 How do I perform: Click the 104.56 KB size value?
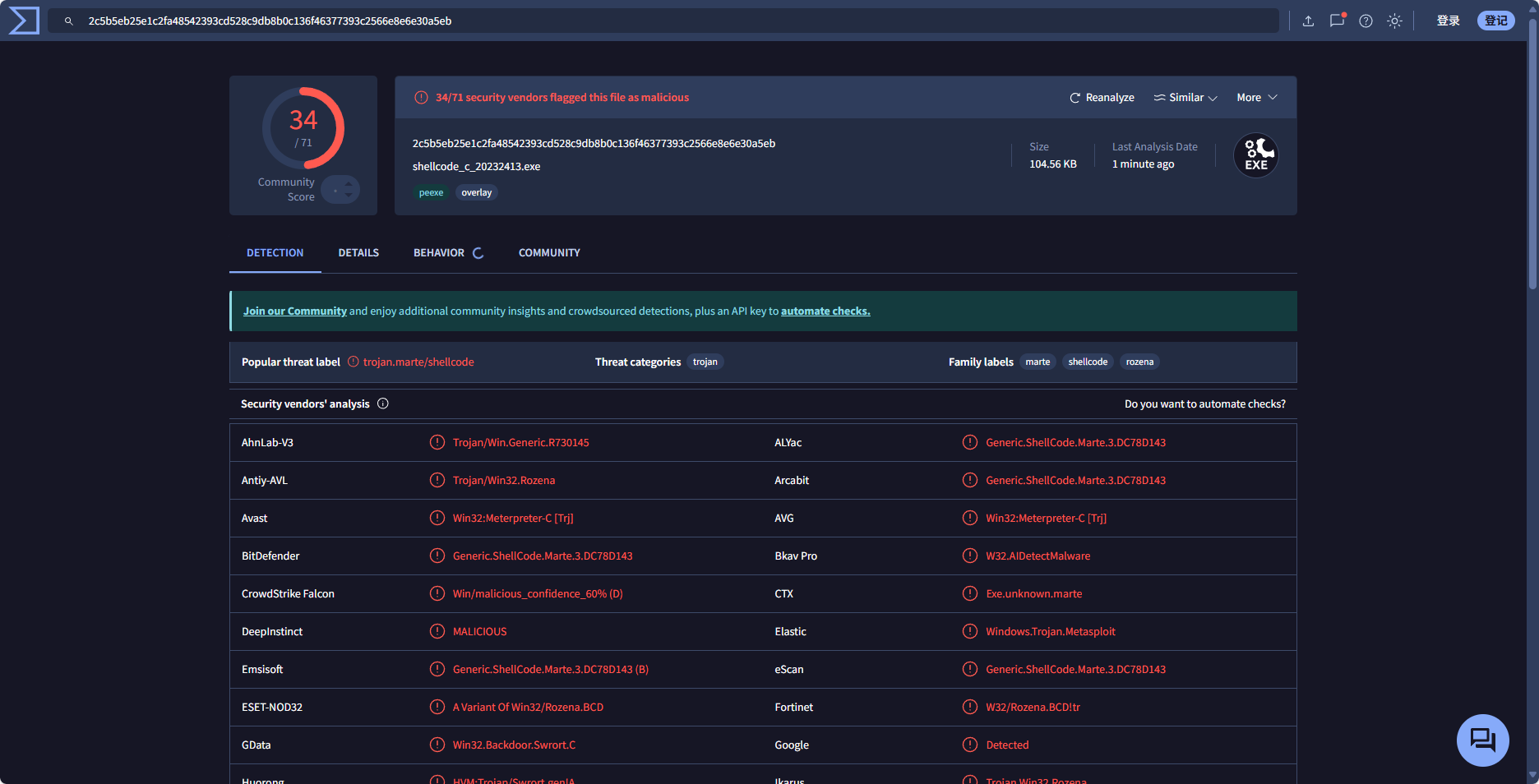(x=1053, y=164)
